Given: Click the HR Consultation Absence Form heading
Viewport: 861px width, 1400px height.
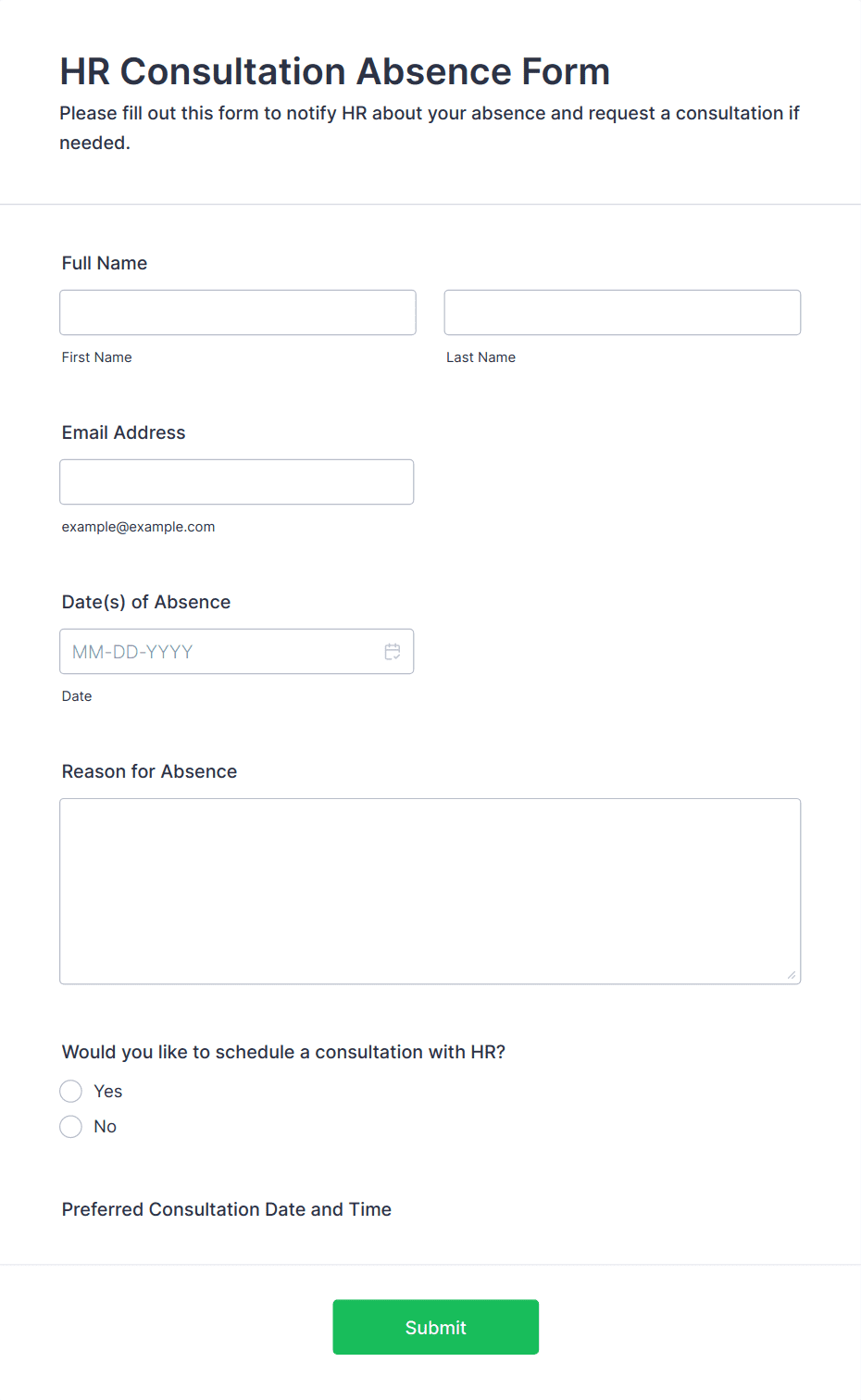Looking at the screenshot, I should [x=335, y=71].
